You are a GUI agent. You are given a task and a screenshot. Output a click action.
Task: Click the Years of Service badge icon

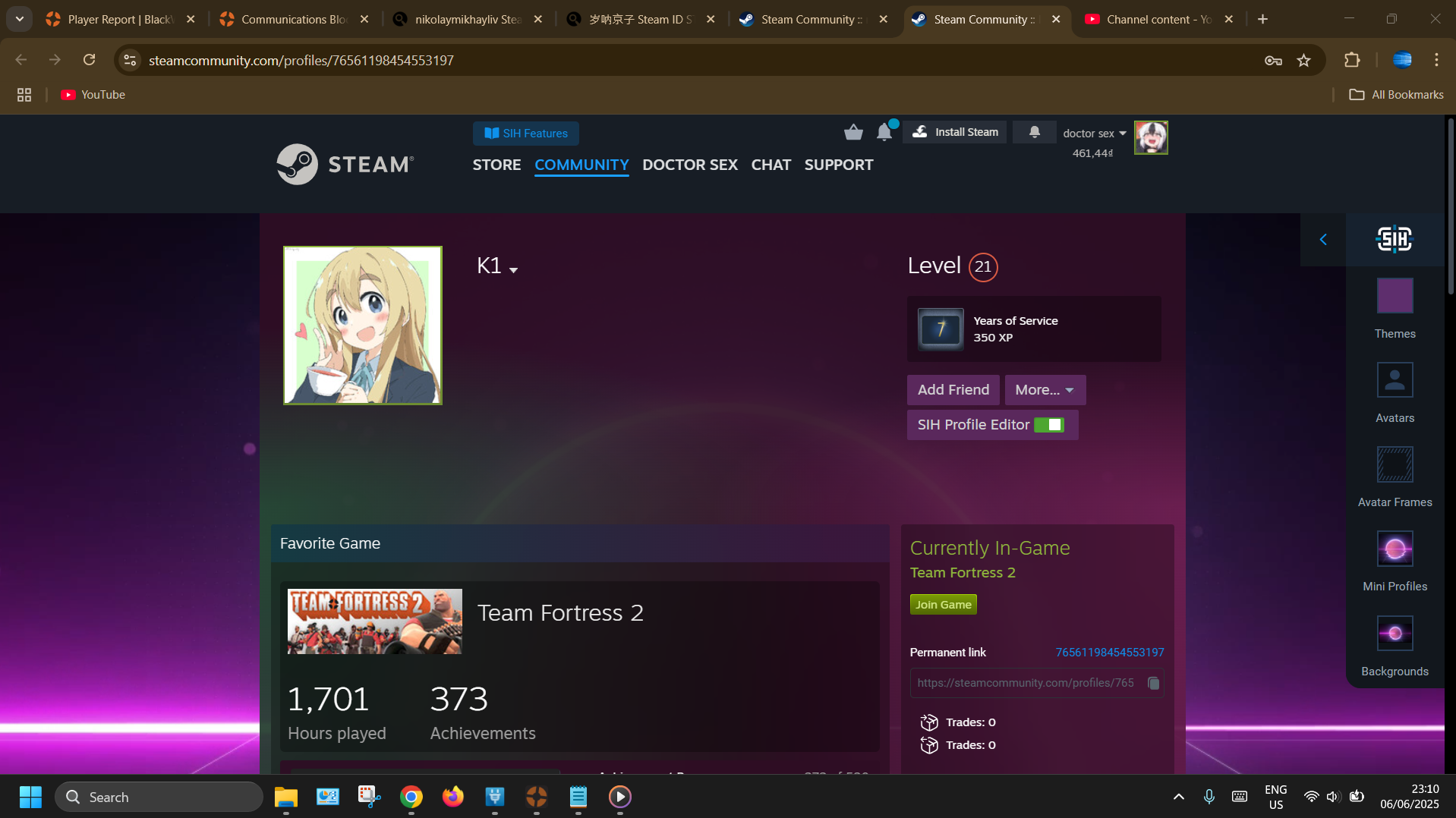(x=941, y=329)
